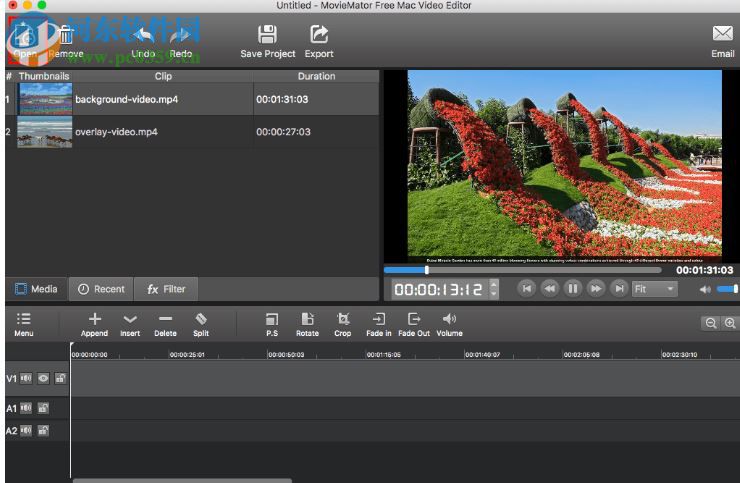Fast forward the video playback
The height and width of the screenshot is (483, 740).
(596, 288)
